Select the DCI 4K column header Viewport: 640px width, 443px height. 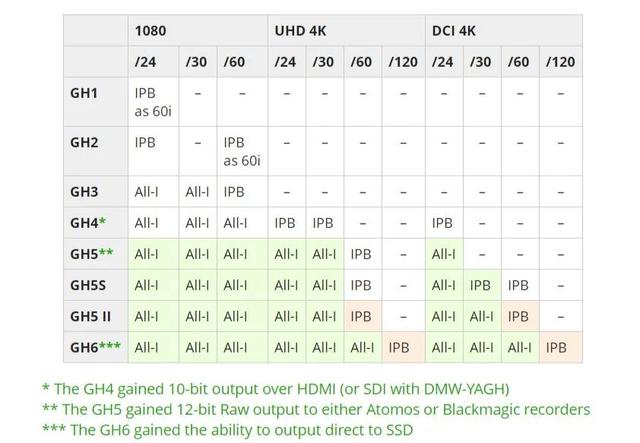point(504,31)
